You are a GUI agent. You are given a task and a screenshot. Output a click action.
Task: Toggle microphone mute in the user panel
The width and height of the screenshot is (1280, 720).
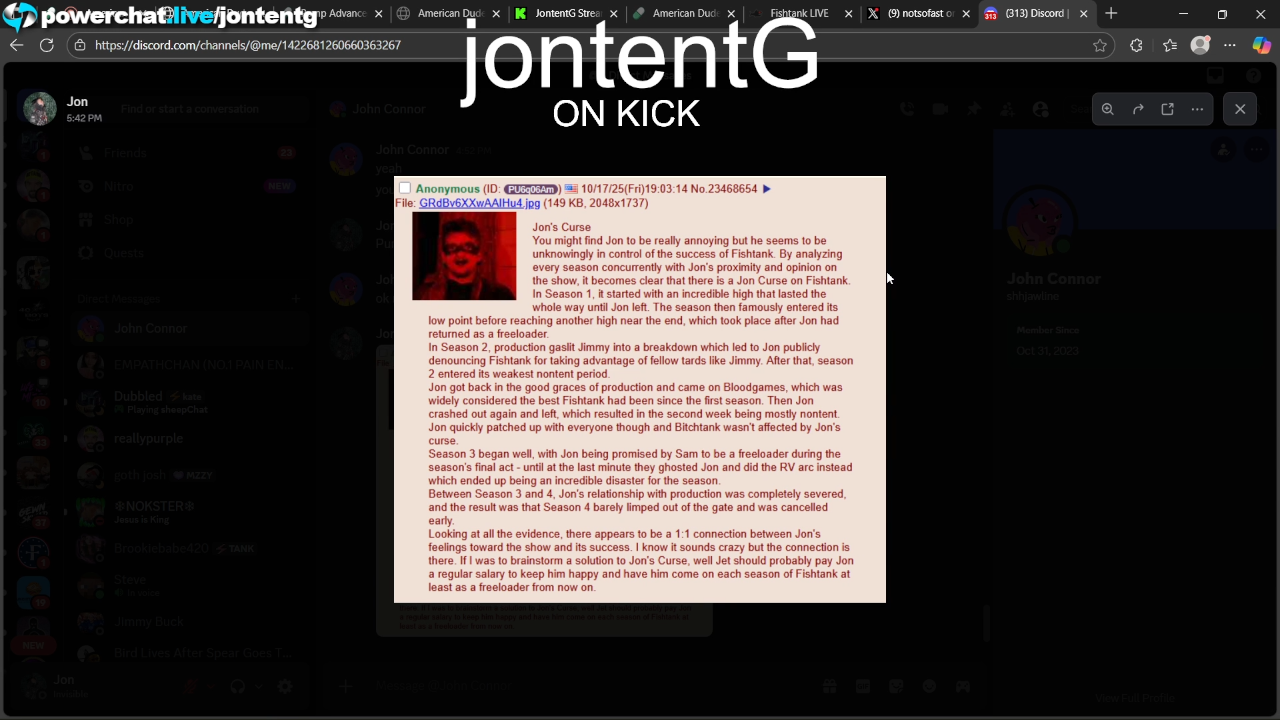click(191, 687)
